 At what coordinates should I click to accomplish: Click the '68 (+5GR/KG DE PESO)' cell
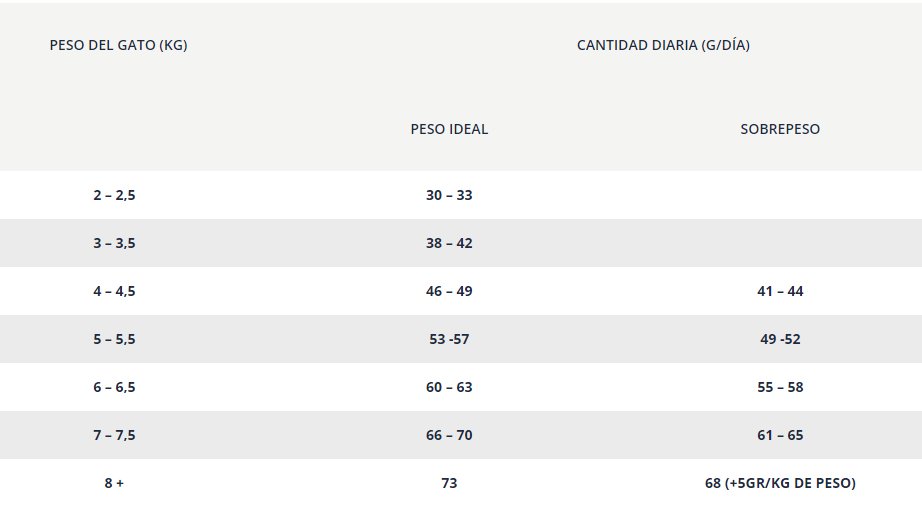780,483
